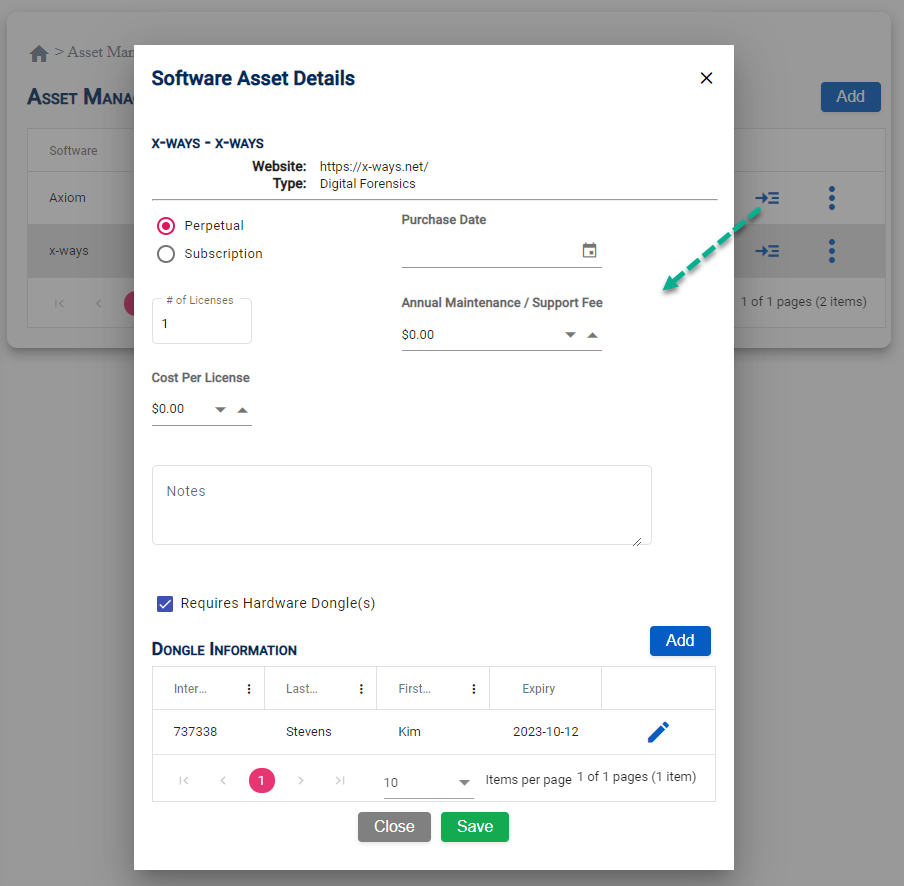Open x-ways row three-dot menu
Viewport: 904px width, 886px height.
(x=831, y=251)
